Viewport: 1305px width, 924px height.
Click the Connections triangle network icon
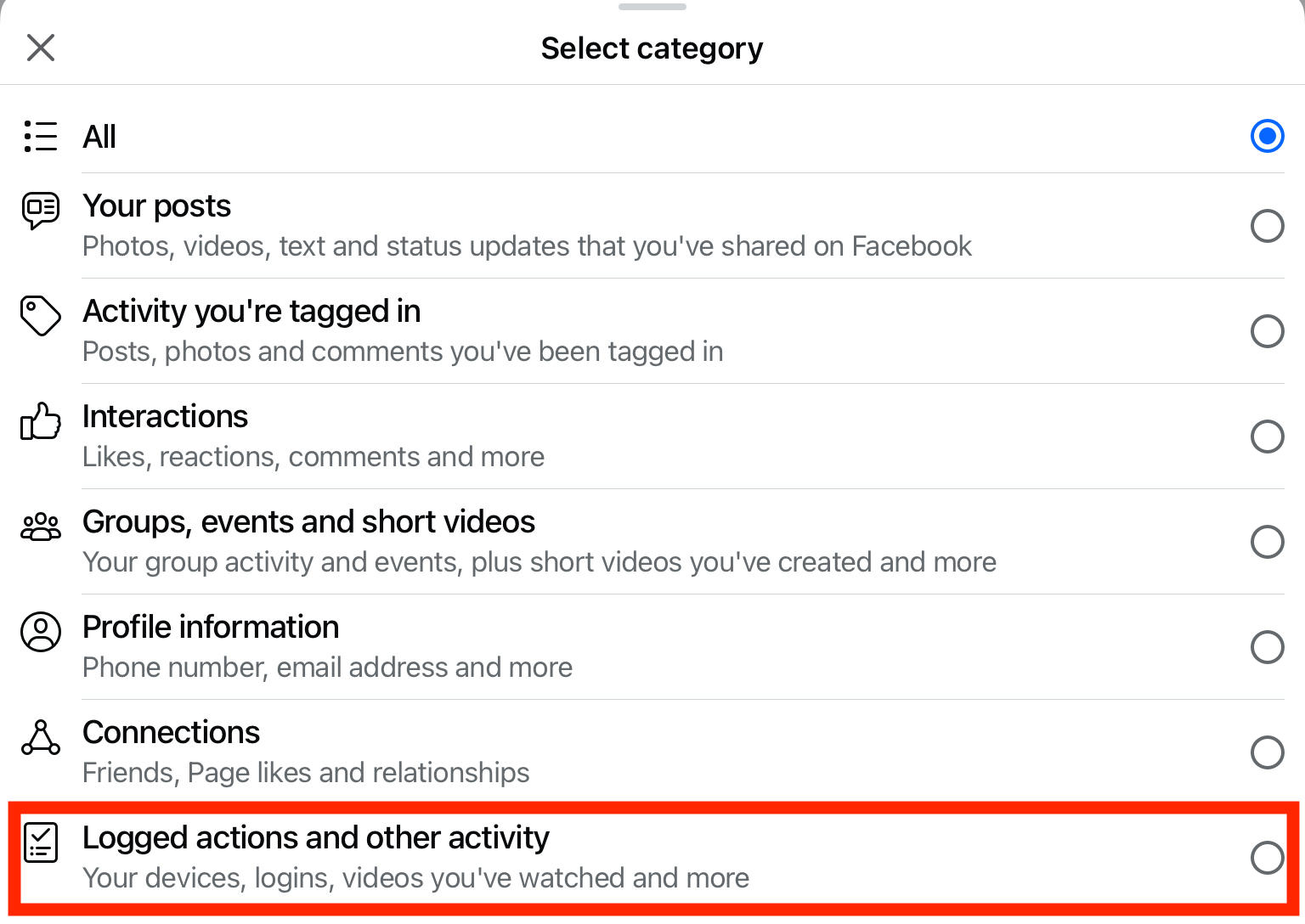point(41,737)
